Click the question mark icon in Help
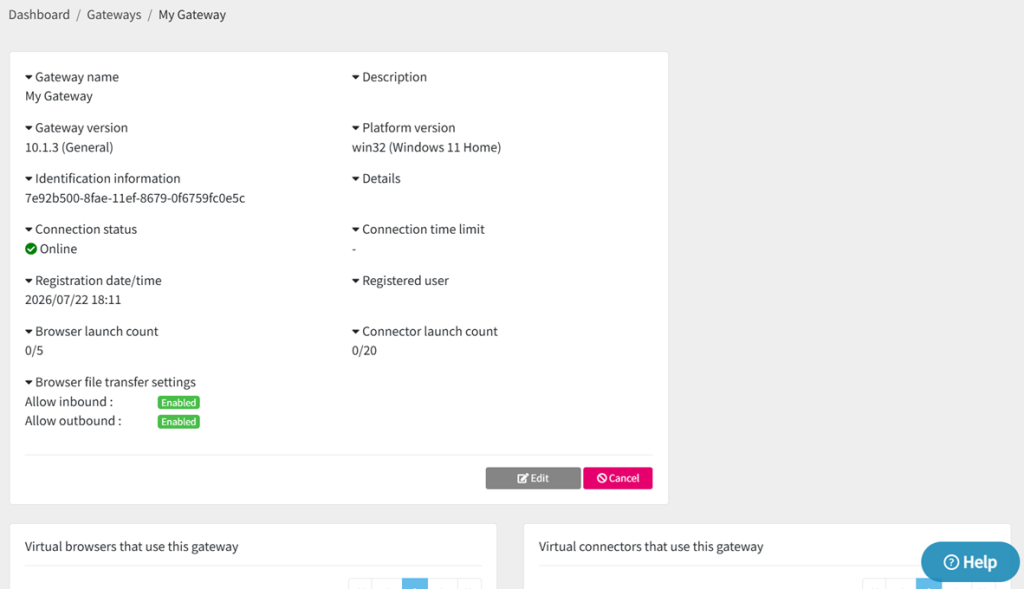Image resolution: width=1024 pixels, height=589 pixels. coord(952,562)
